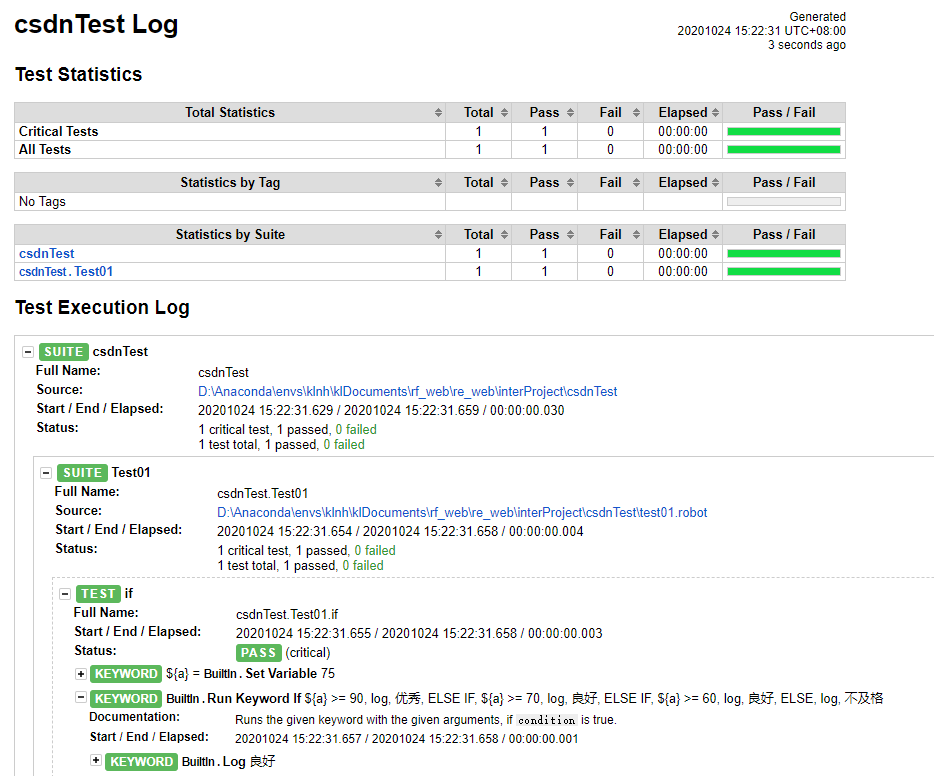Click the csdnTest.Test01 pass/fail bar

[783, 272]
